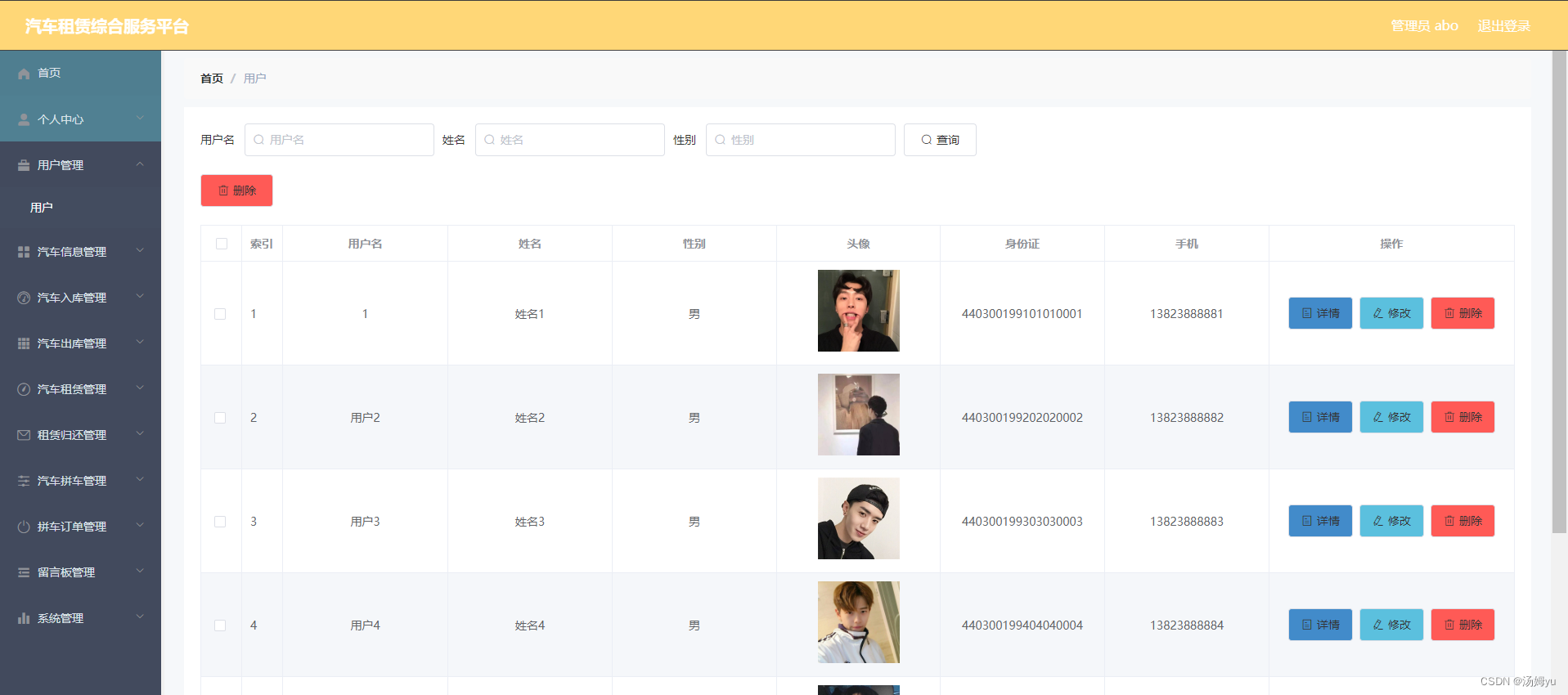Click 修改 for 姓名1 row
The image size is (1568, 695).
1391,313
